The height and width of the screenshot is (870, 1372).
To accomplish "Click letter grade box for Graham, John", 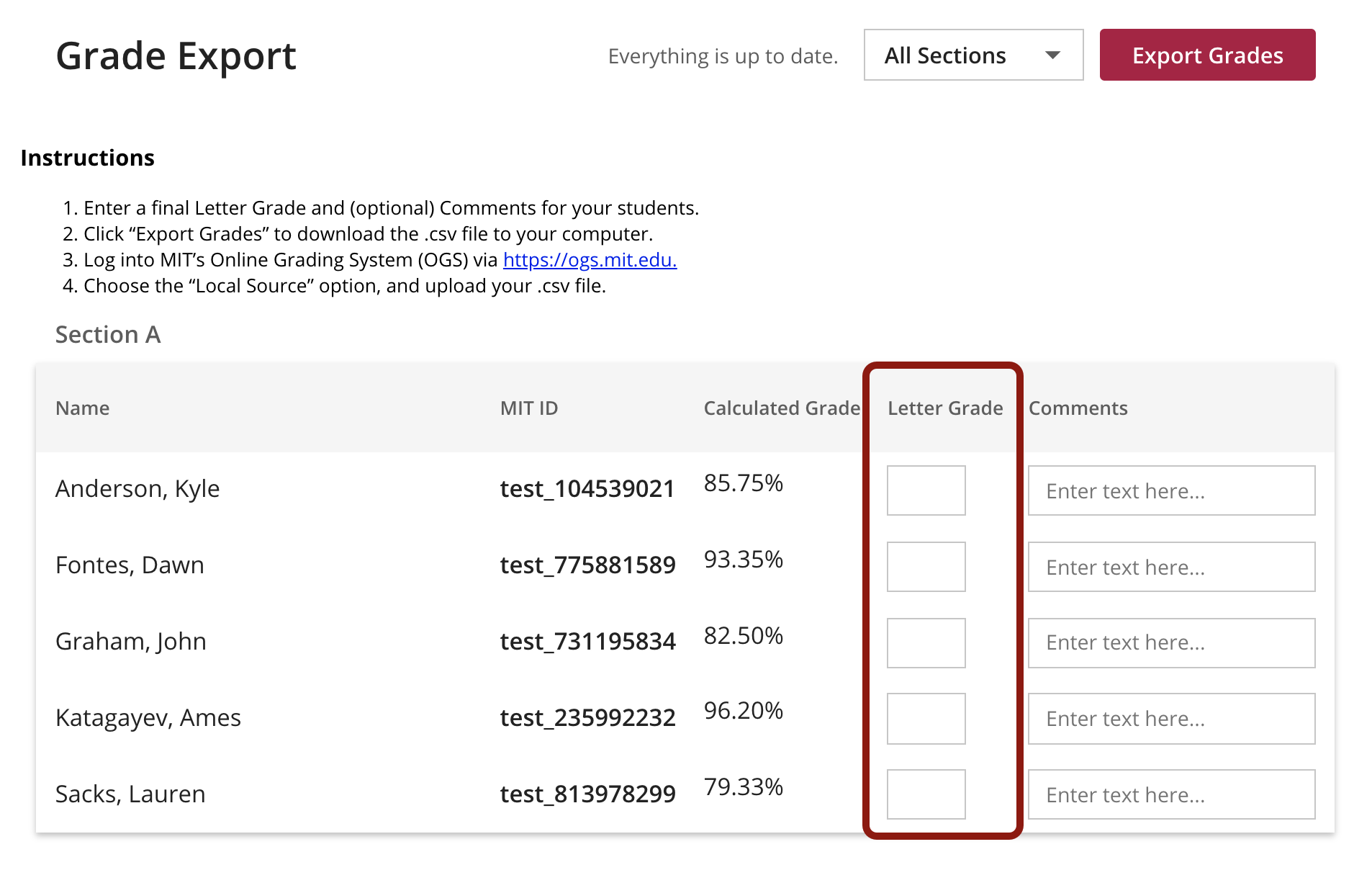I will 926,643.
